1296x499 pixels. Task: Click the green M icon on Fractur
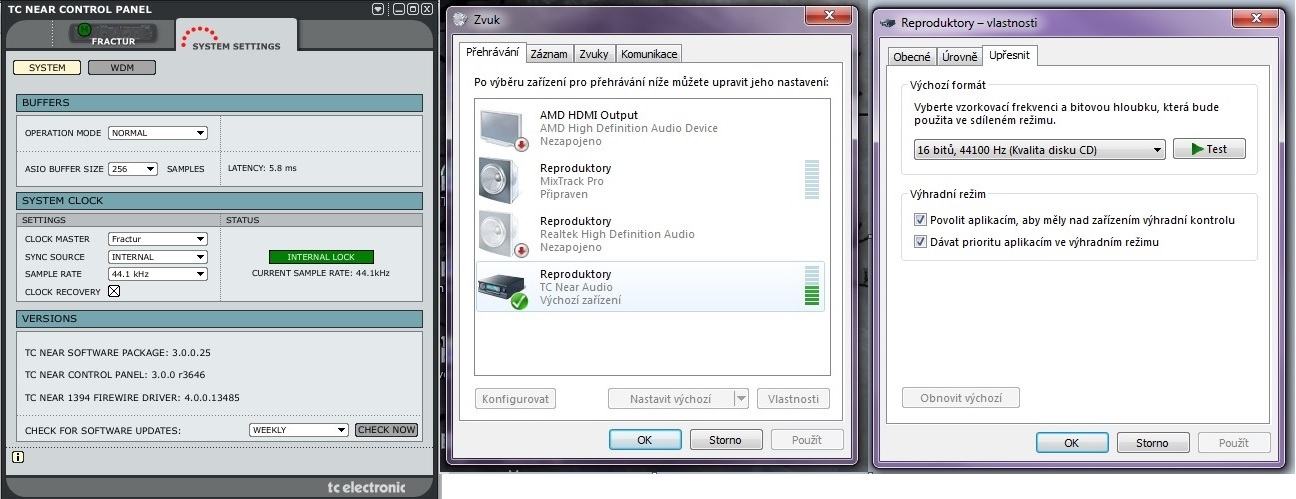(84, 30)
